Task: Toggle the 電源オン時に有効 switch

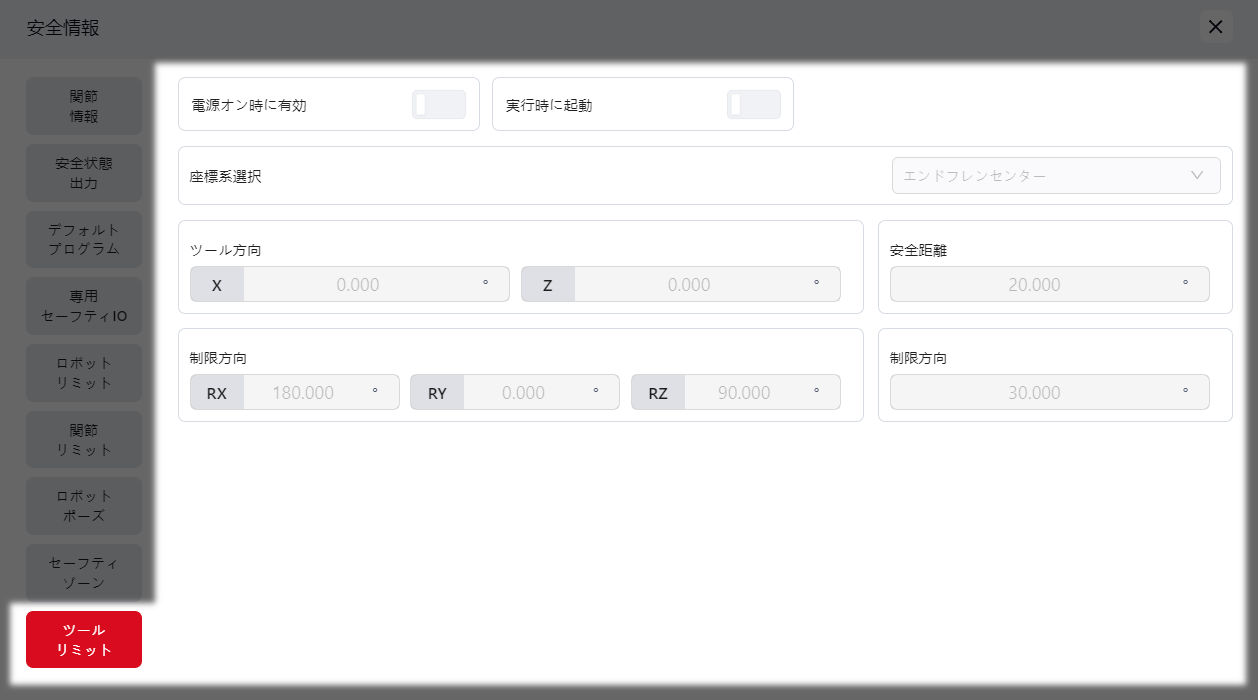Action: [439, 105]
